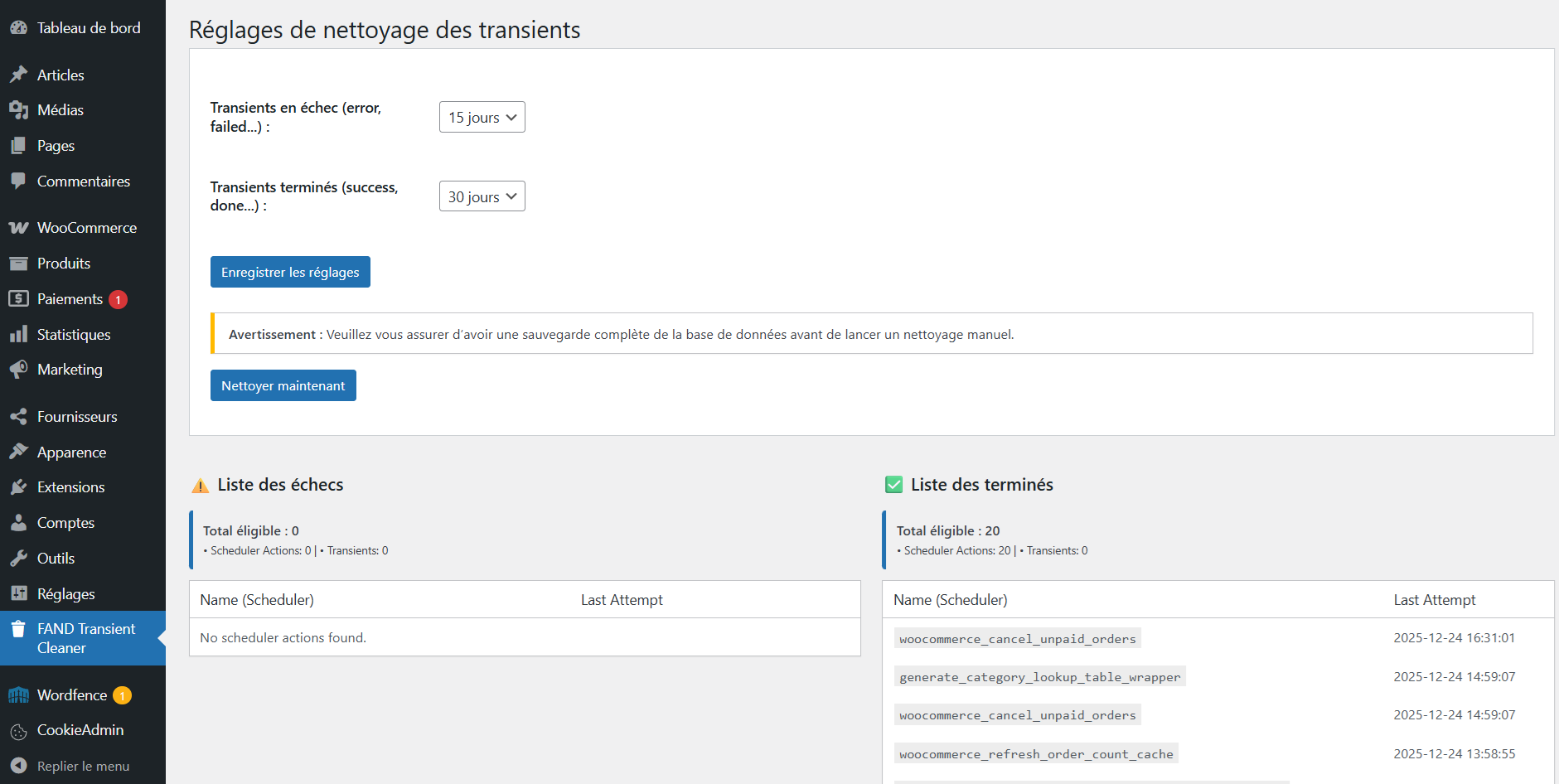This screenshot has height=784, width=1559.
Task: Open the CookieAdmin cookie icon
Action: point(18,730)
